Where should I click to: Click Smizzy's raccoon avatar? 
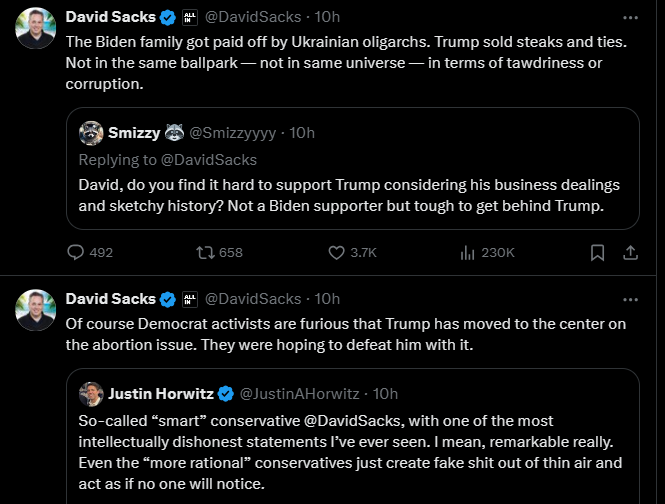point(91,133)
